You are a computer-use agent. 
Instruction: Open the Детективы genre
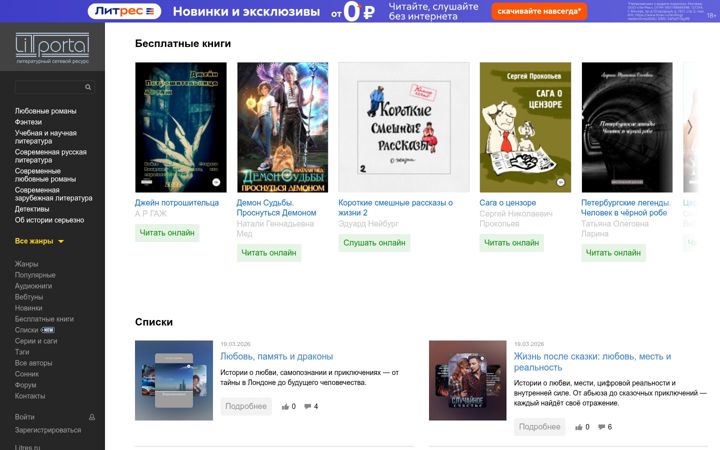[32, 209]
